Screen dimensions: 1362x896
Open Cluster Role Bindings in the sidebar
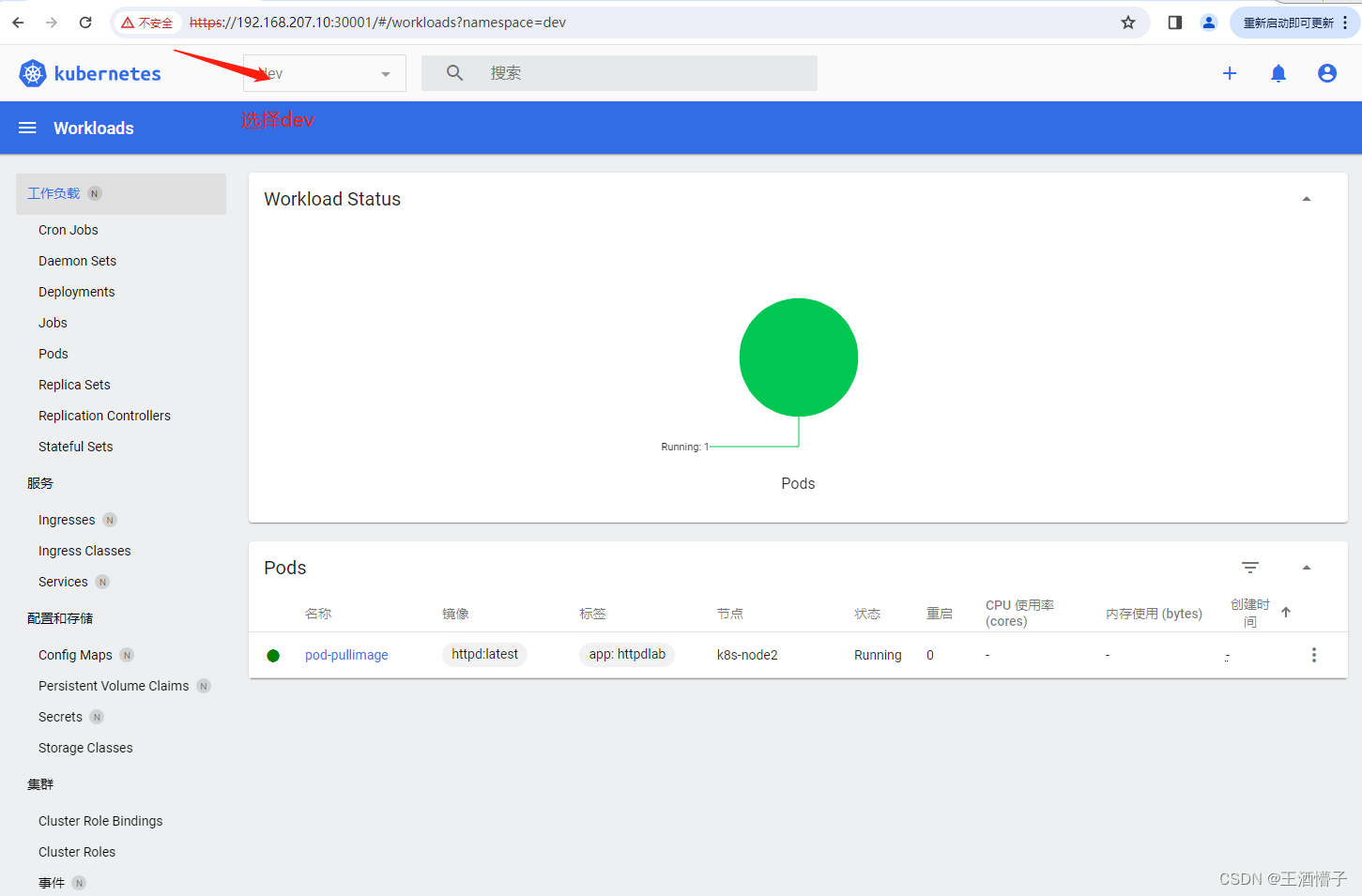tap(100, 821)
